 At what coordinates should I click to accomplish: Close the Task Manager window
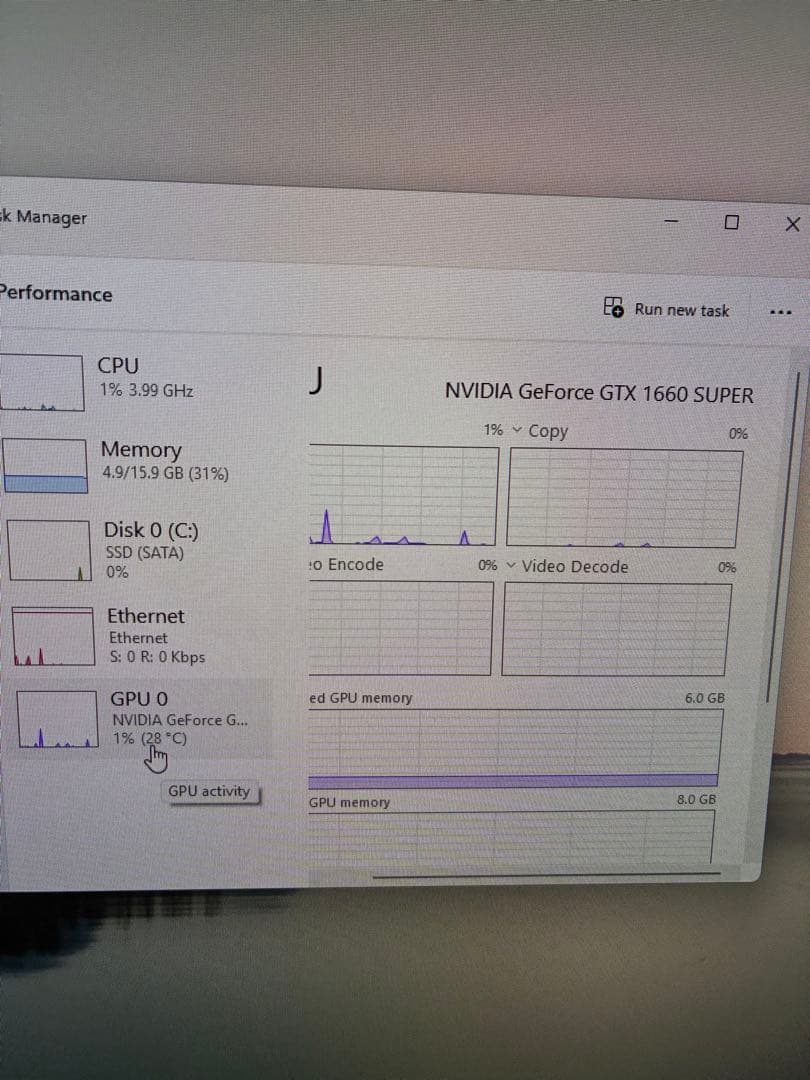coord(793,224)
